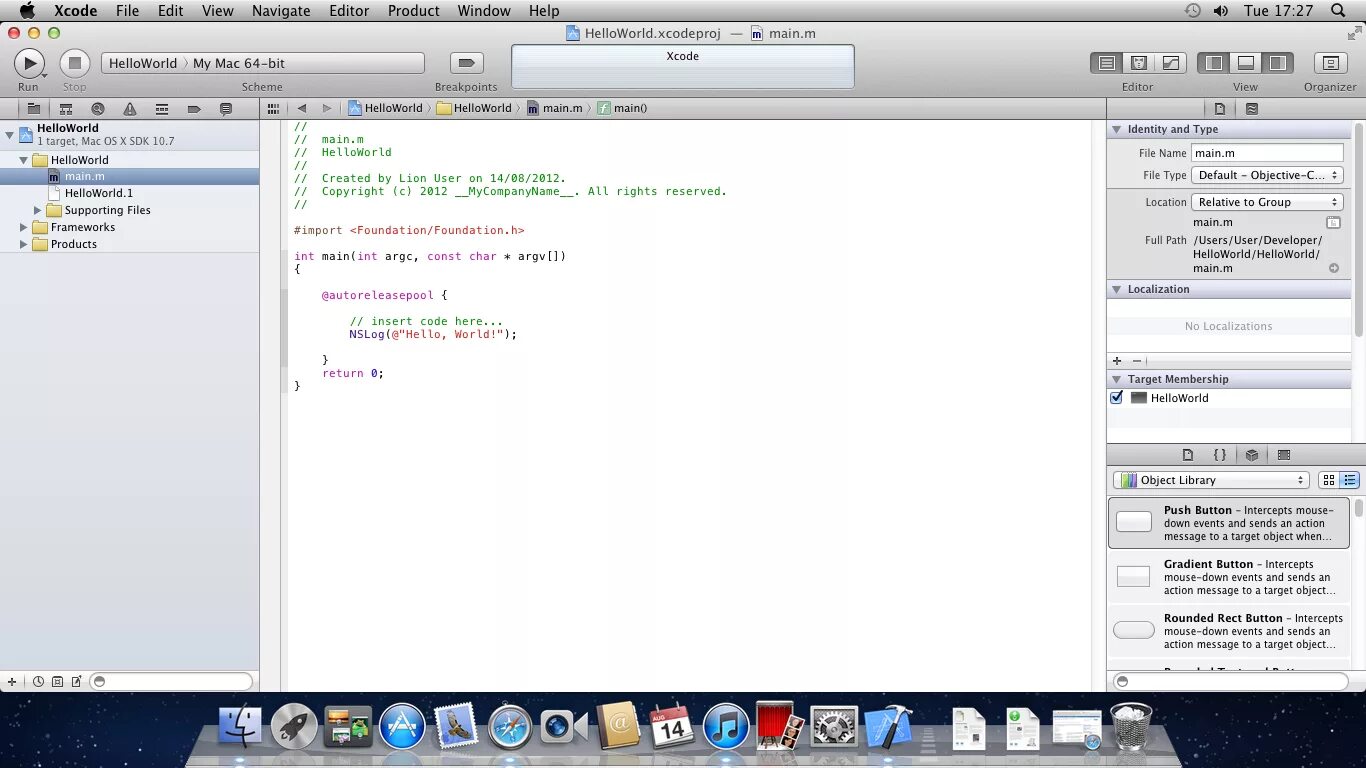The width and height of the screenshot is (1366, 768).
Task: Expand the Products group
Action: click(23, 244)
